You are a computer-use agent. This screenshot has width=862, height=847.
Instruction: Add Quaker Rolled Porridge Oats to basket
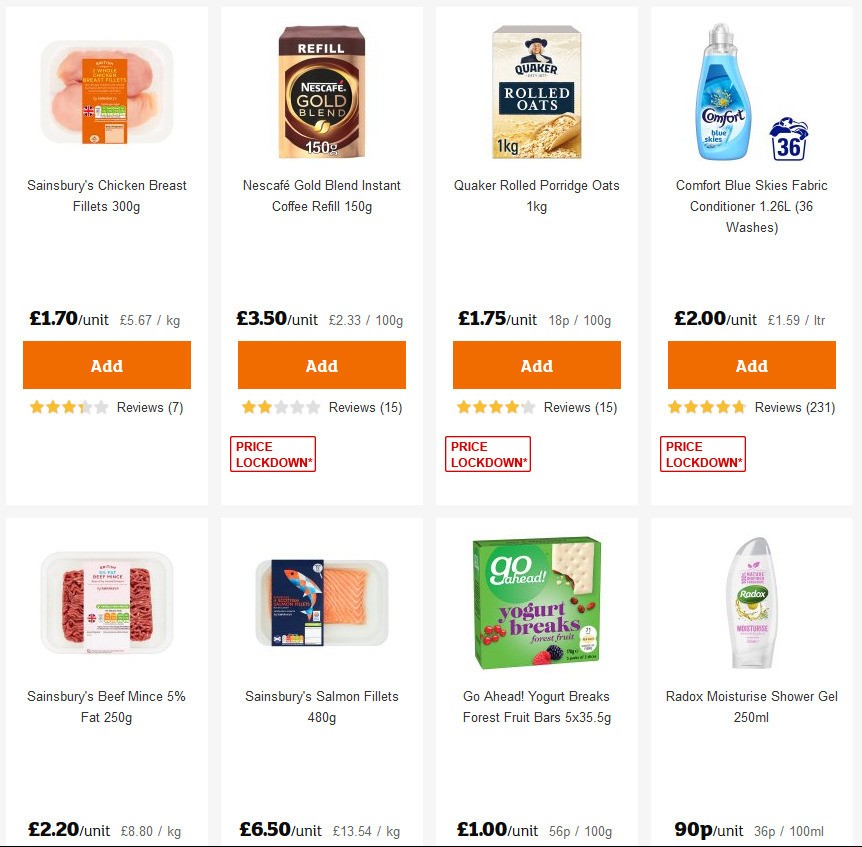(x=536, y=365)
